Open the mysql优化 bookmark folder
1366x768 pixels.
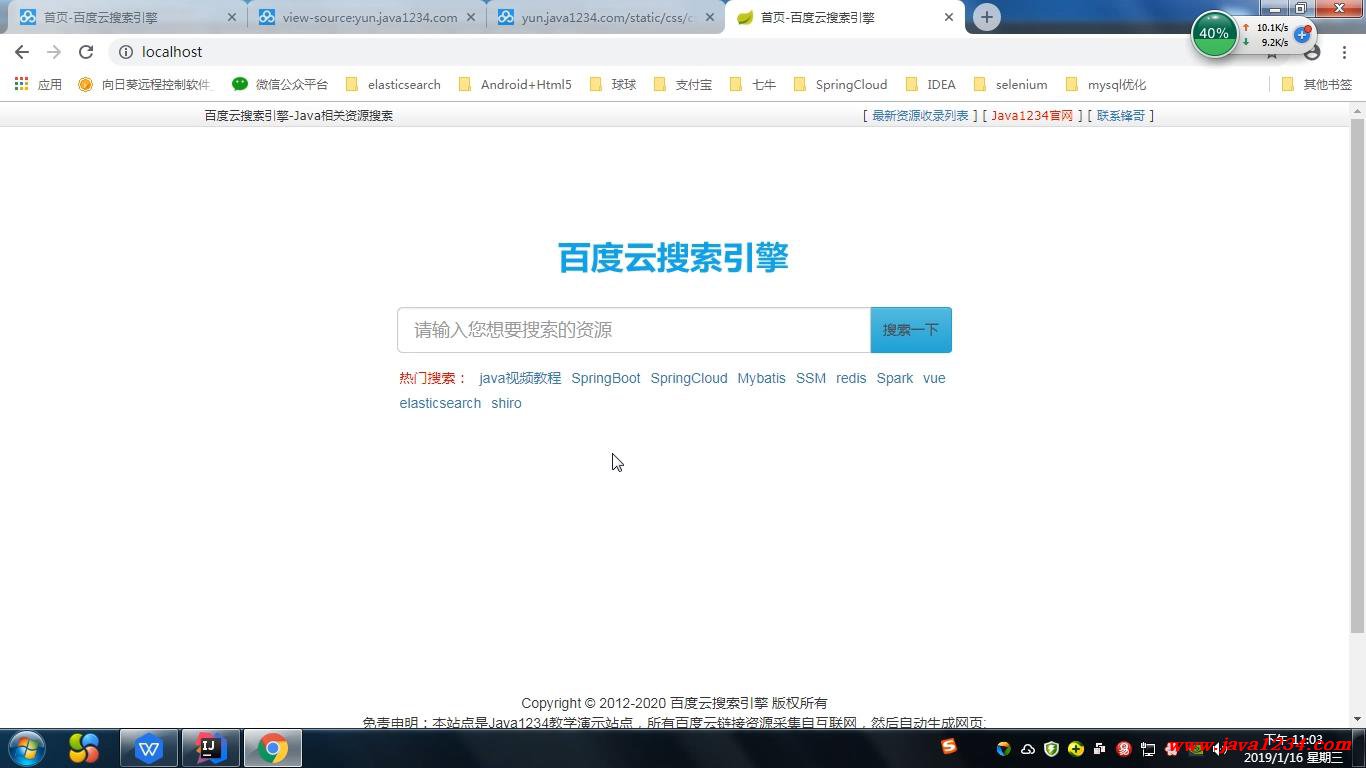[x=1106, y=85]
